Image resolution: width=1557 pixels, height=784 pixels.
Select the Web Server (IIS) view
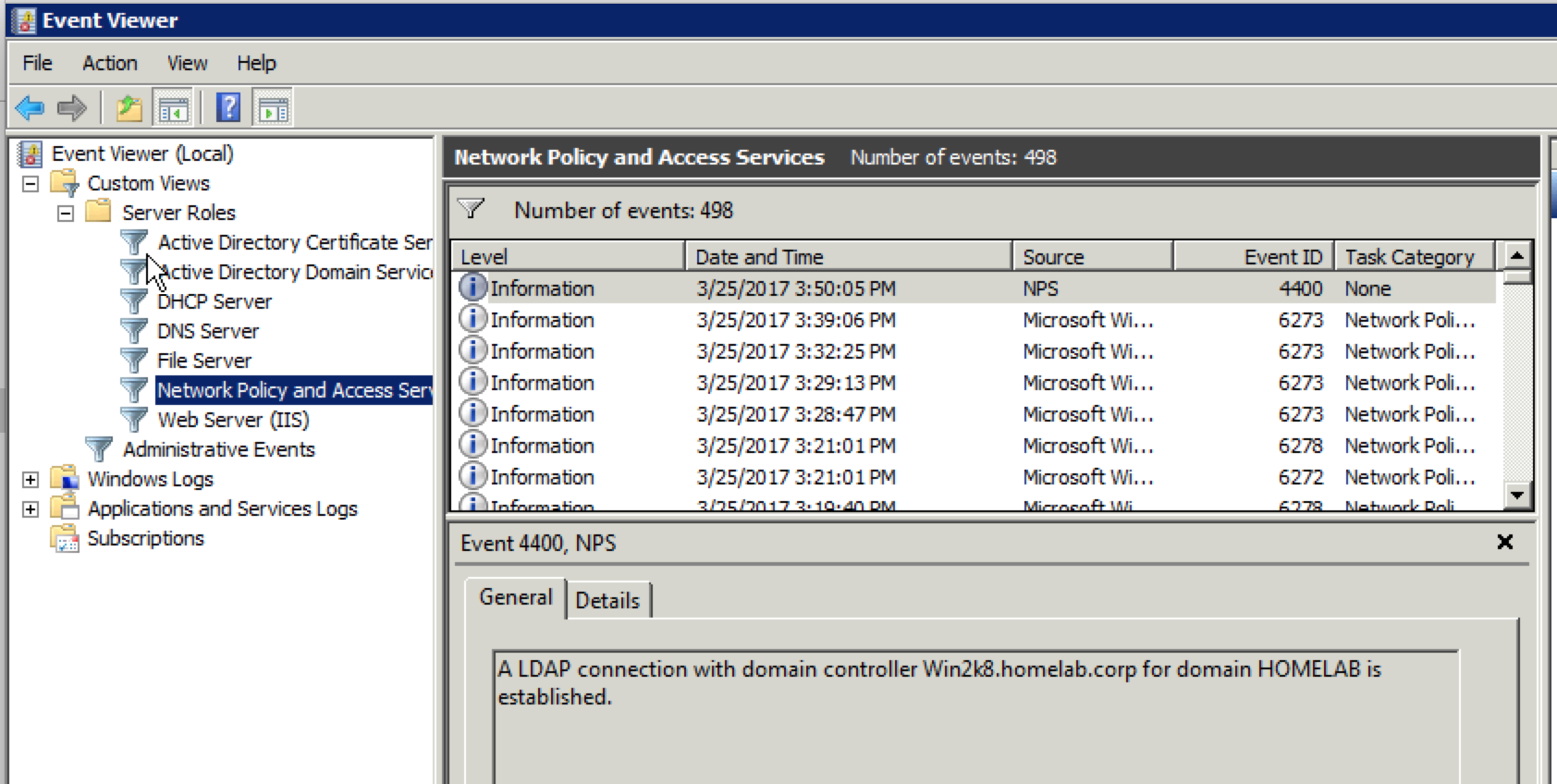[x=233, y=420]
